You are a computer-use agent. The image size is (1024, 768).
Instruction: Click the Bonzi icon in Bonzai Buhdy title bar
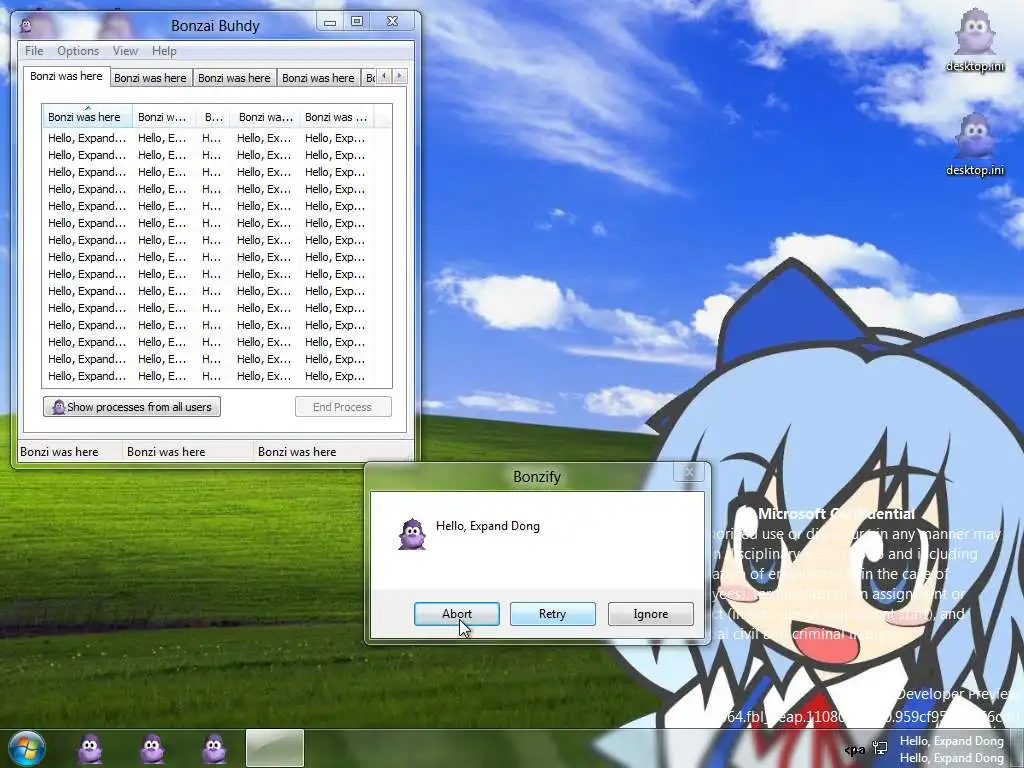pos(25,25)
